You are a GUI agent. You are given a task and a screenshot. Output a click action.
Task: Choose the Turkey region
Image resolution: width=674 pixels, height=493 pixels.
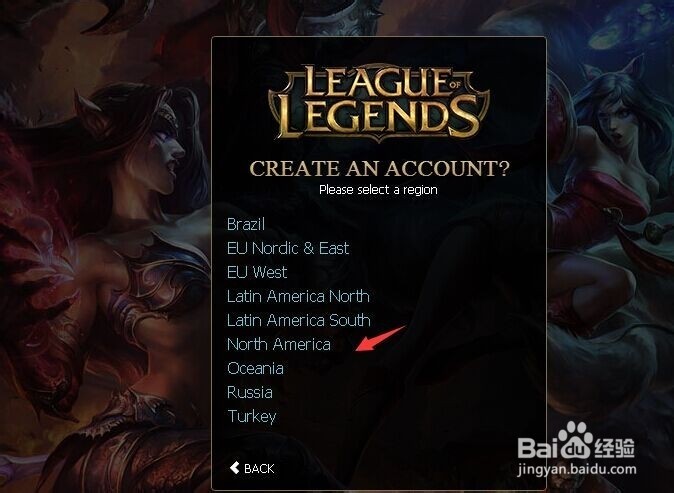pos(251,416)
